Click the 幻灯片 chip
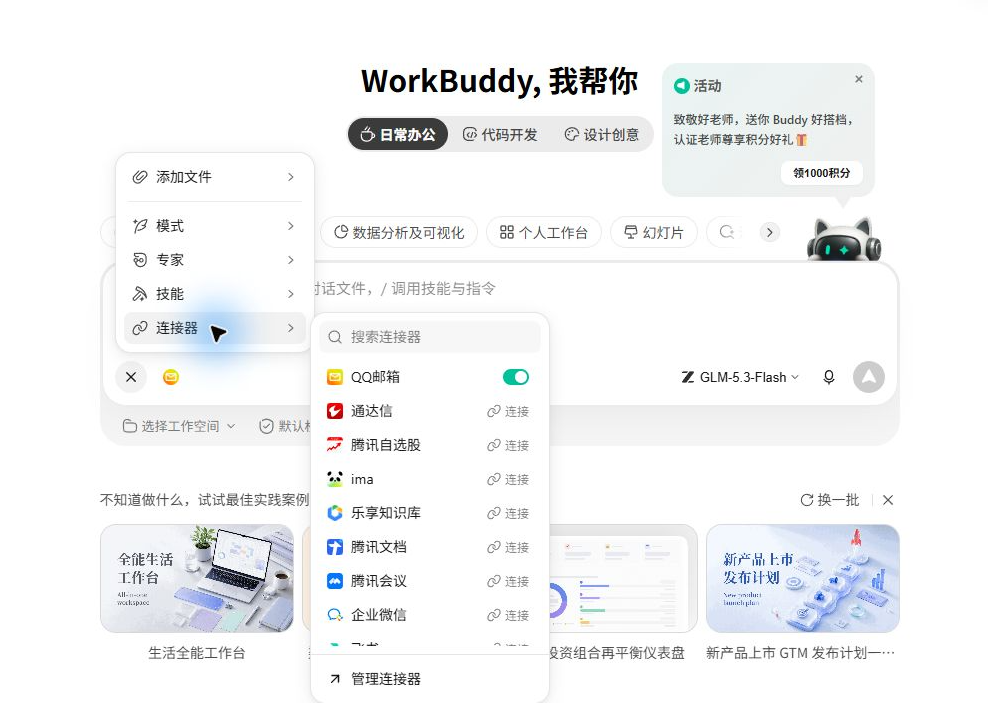The image size is (988, 703). click(x=654, y=232)
